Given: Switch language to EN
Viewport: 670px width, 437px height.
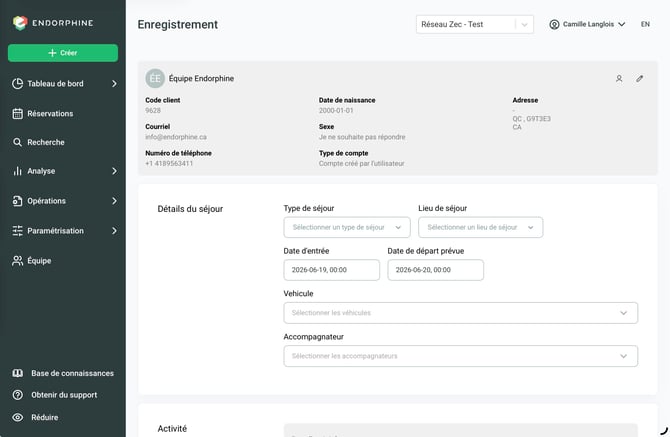Looking at the screenshot, I should coord(645,24).
